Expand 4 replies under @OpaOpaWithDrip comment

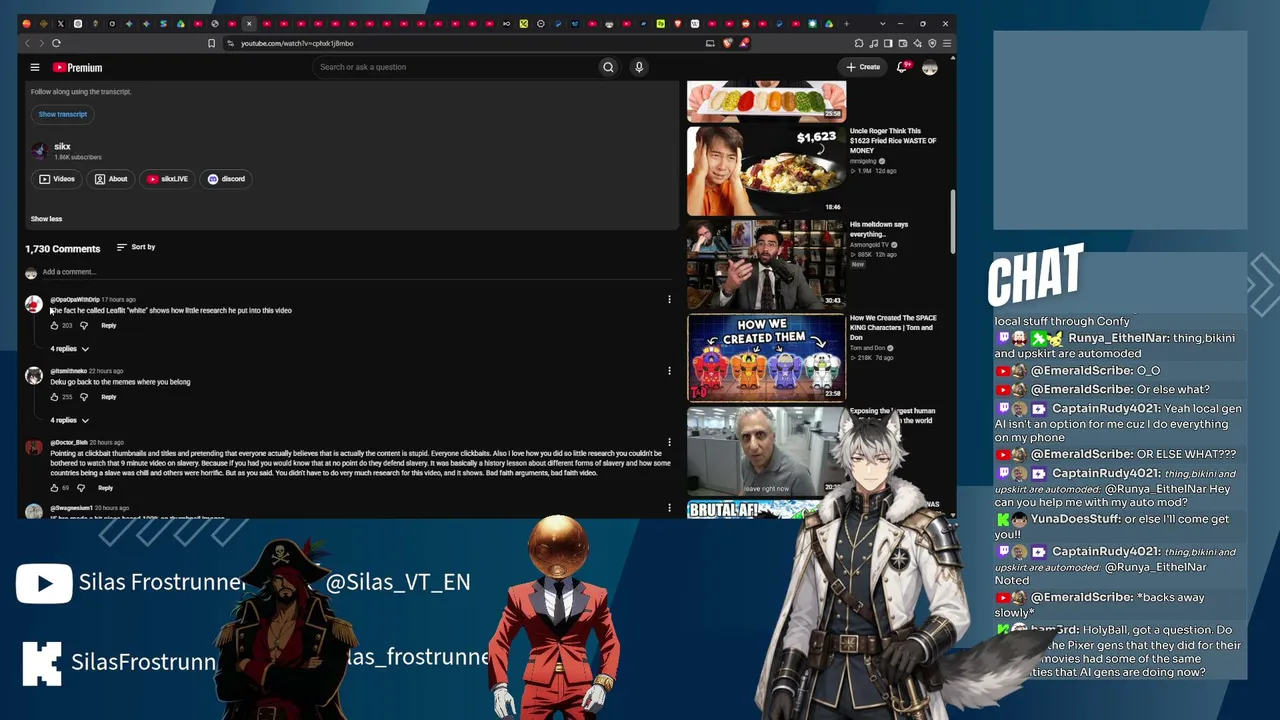[x=70, y=349]
